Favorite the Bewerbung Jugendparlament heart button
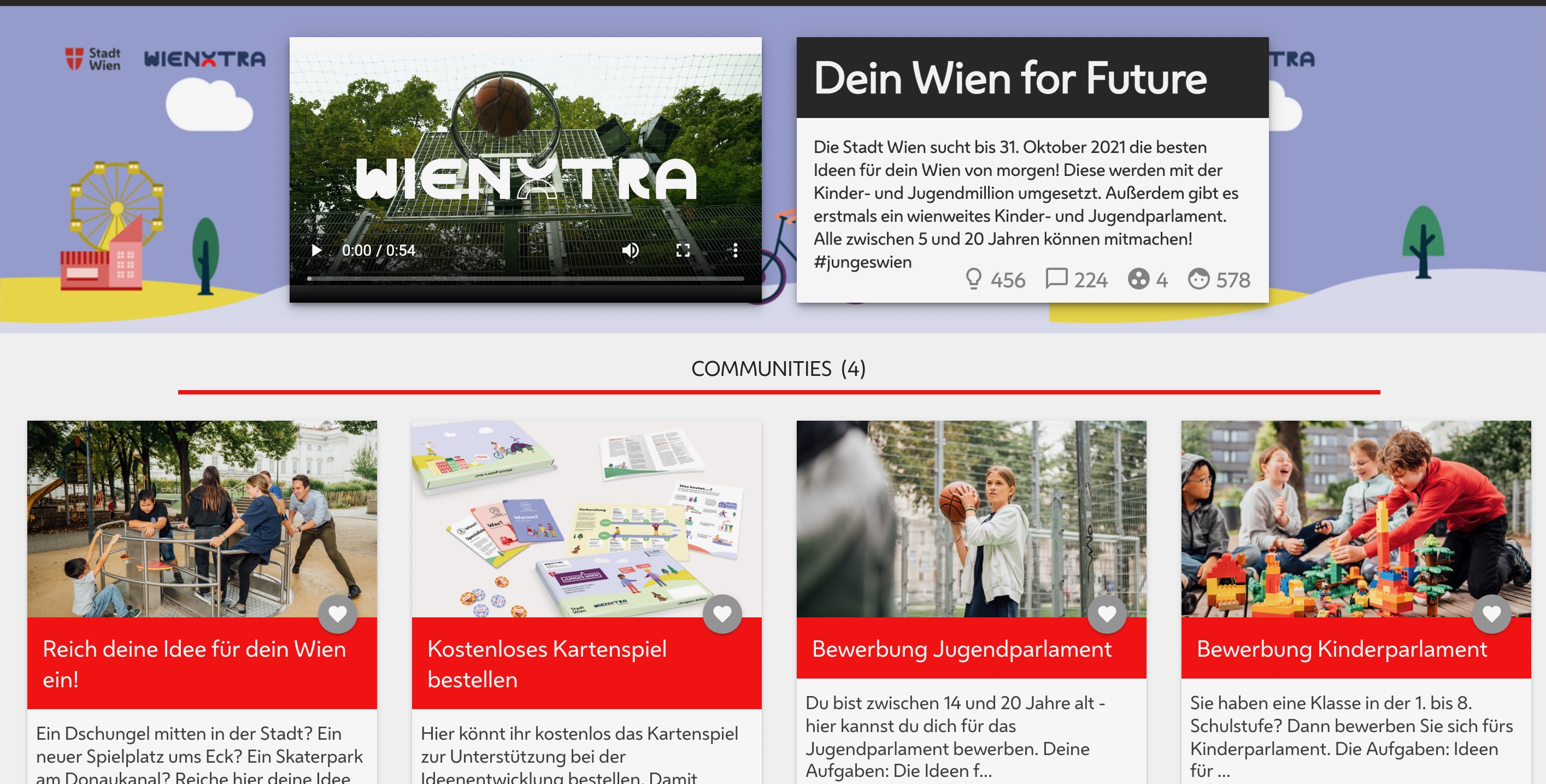This screenshot has width=1546, height=784. coord(1107,614)
